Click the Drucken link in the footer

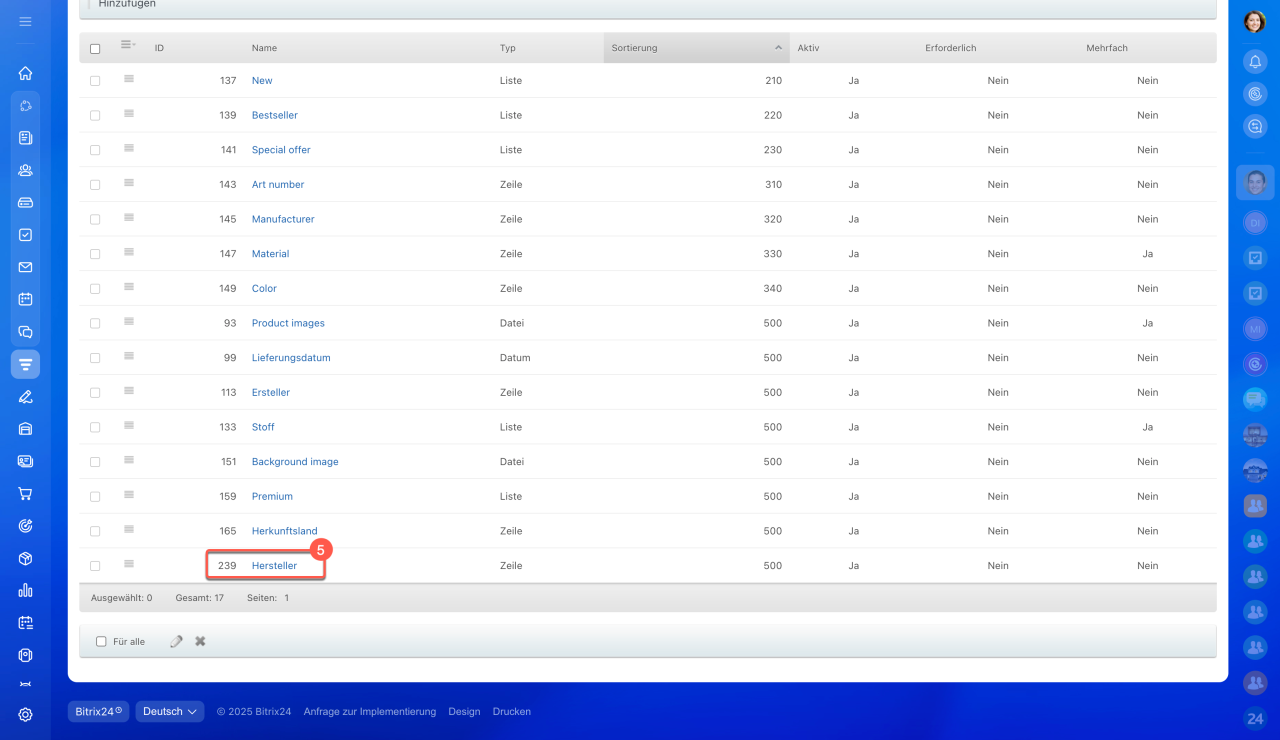coord(512,712)
